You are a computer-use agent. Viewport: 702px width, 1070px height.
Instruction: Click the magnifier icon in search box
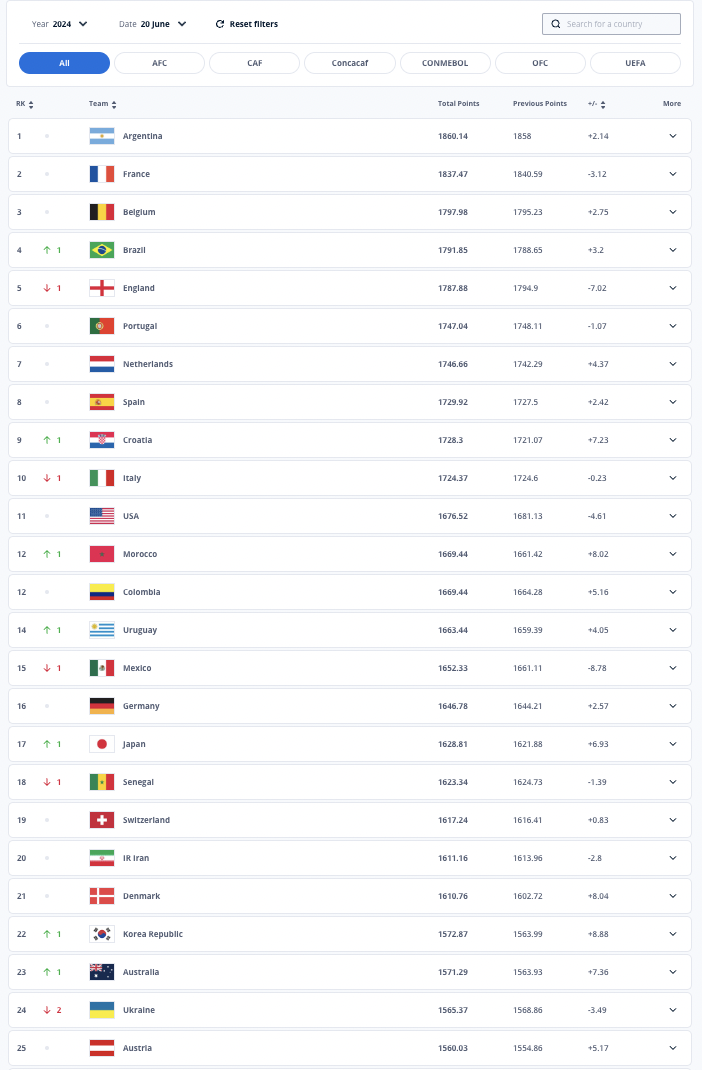(x=556, y=24)
